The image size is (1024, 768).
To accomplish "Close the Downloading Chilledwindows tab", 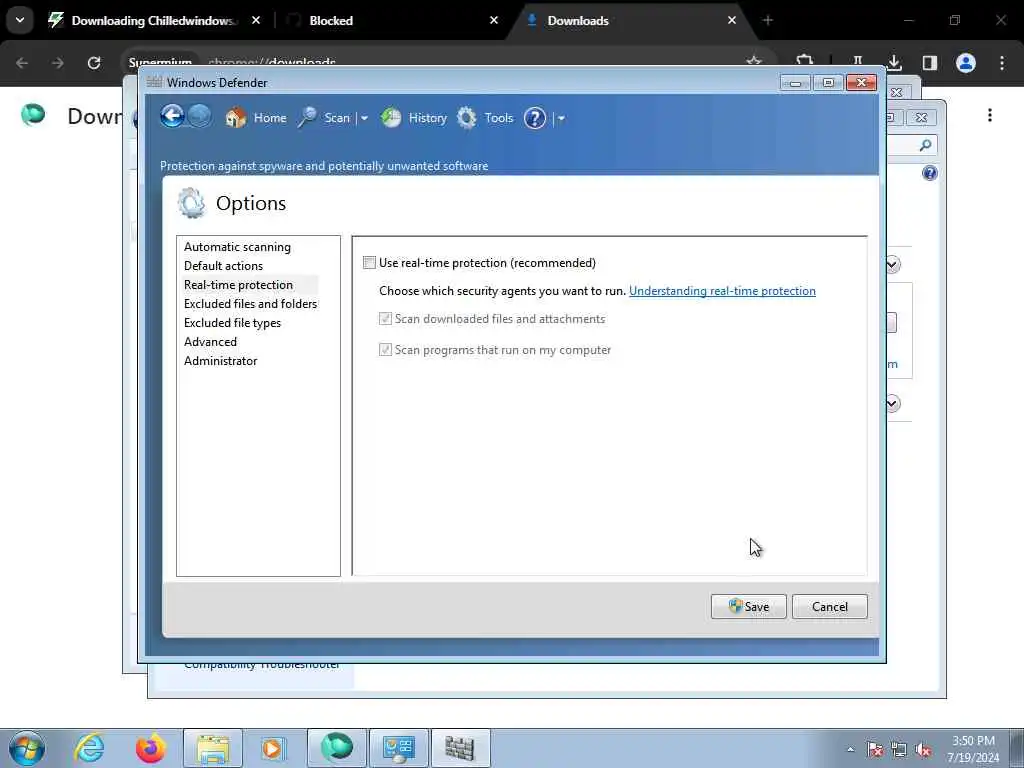I will pyautogui.click(x=256, y=20).
